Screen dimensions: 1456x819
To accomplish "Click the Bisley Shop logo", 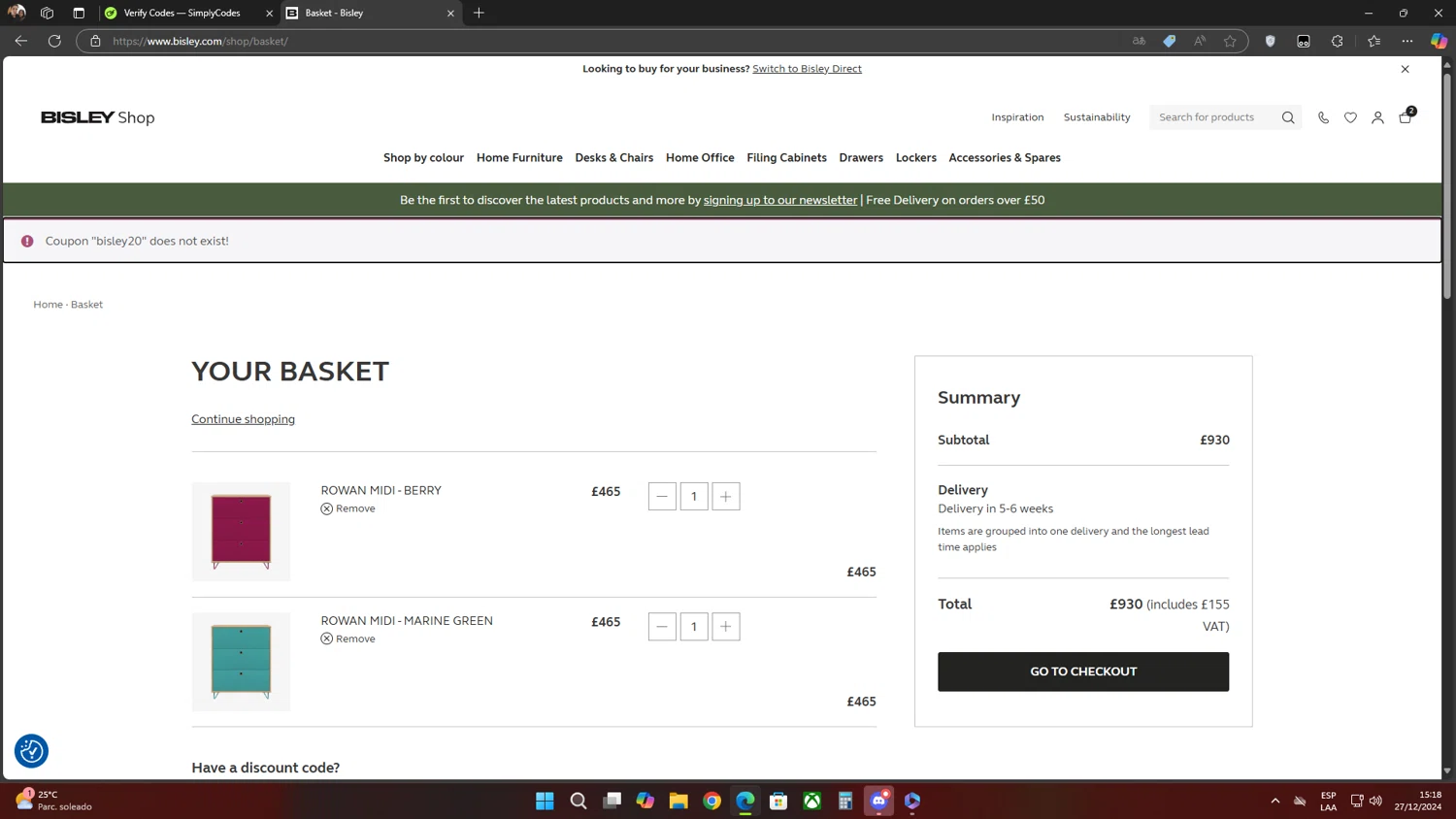I will (98, 117).
